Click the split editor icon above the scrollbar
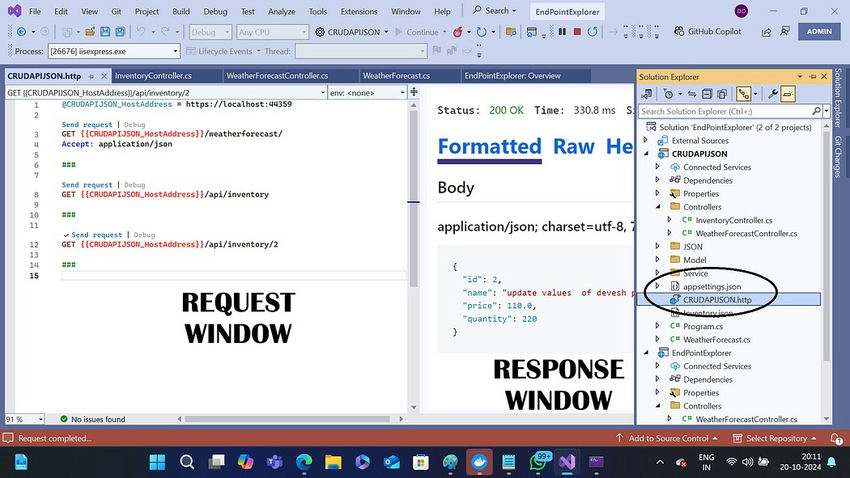850x478 pixels. click(x=414, y=92)
